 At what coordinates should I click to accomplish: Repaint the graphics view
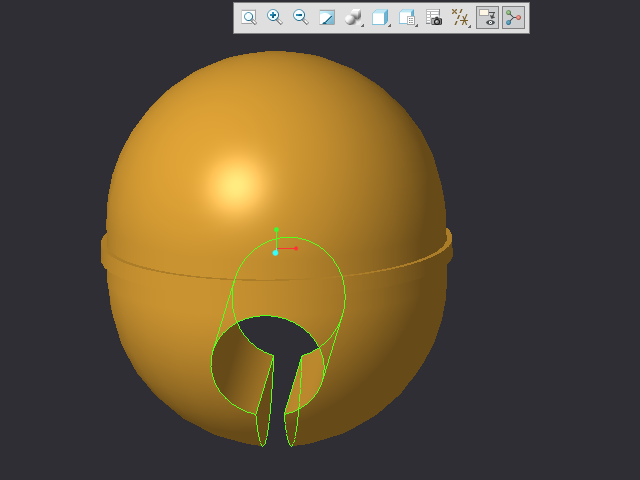[327, 18]
